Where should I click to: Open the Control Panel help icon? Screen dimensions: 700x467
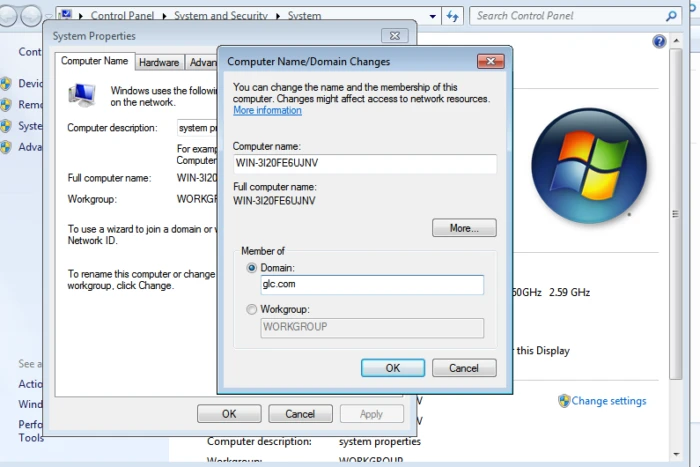tap(659, 42)
